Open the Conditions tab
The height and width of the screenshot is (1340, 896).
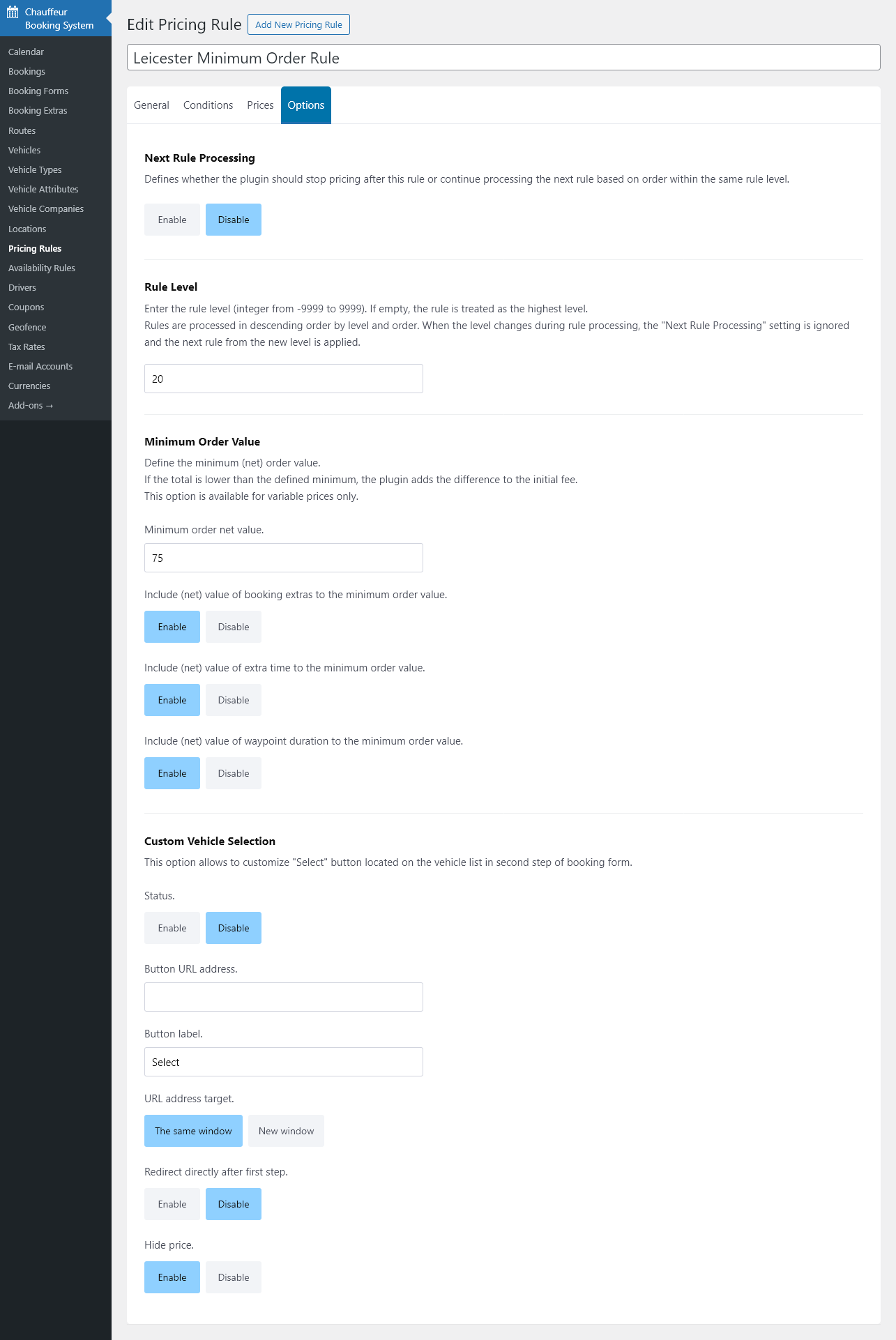pos(208,105)
